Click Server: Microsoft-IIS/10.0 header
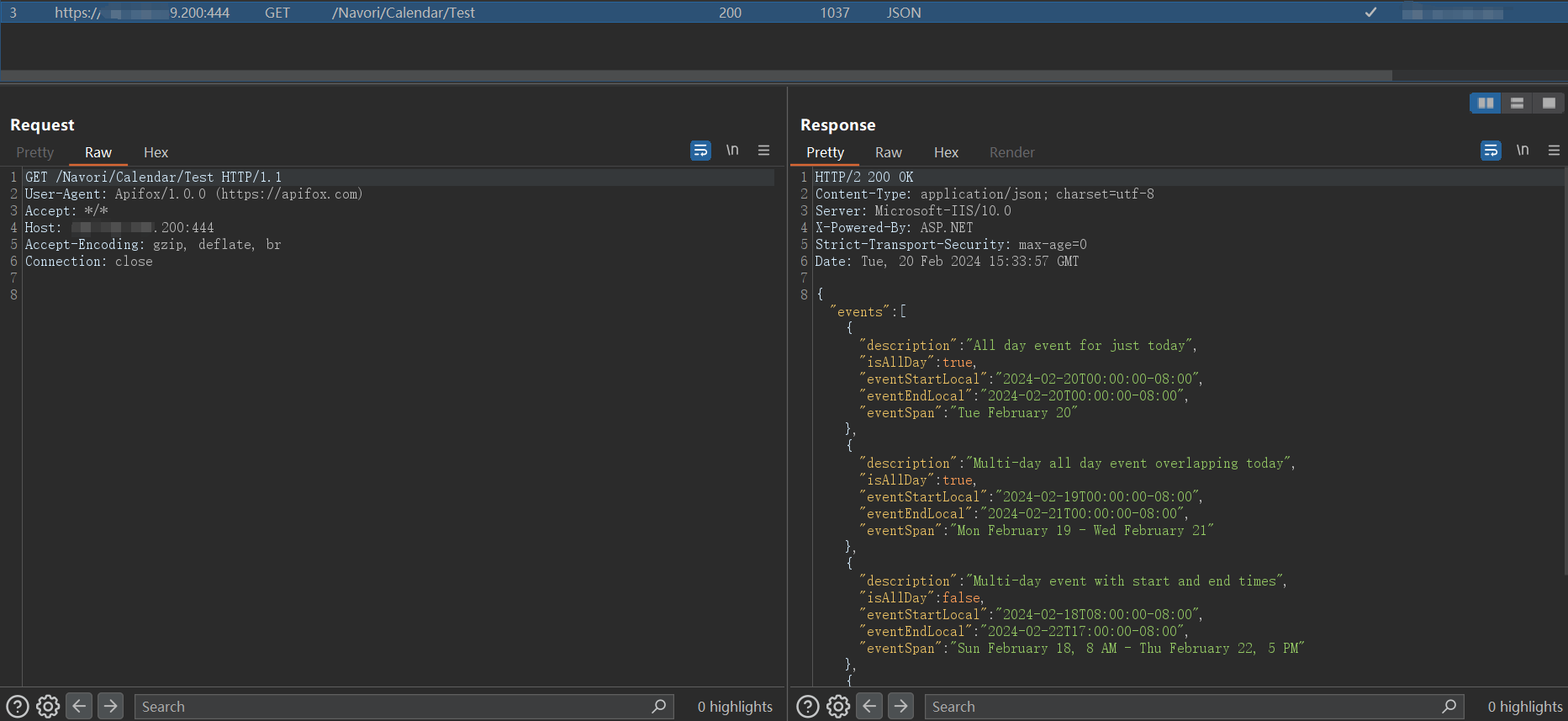This screenshot has width=1568, height=721. tap(913, 210)
